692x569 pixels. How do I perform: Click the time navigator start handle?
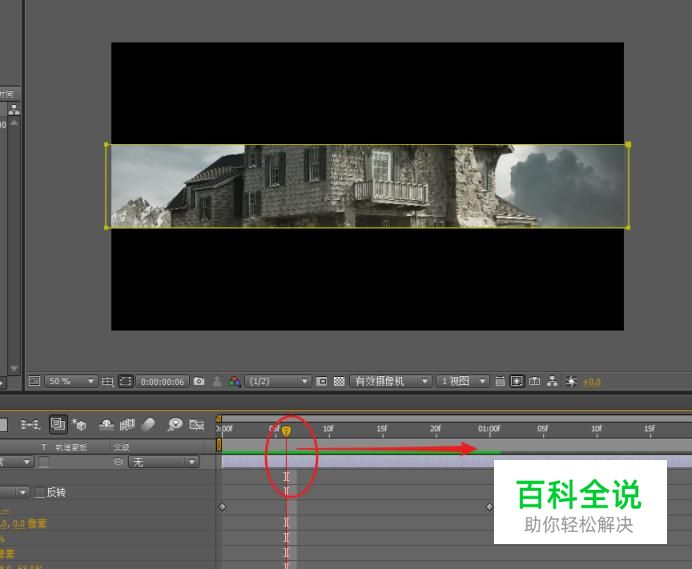(218, 418)
